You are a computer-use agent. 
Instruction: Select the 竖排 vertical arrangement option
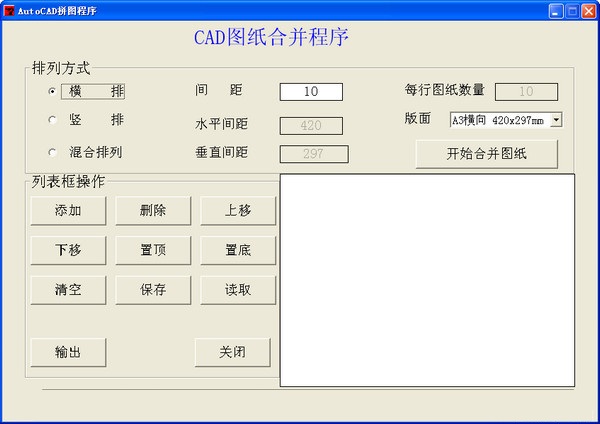[53, 120]
